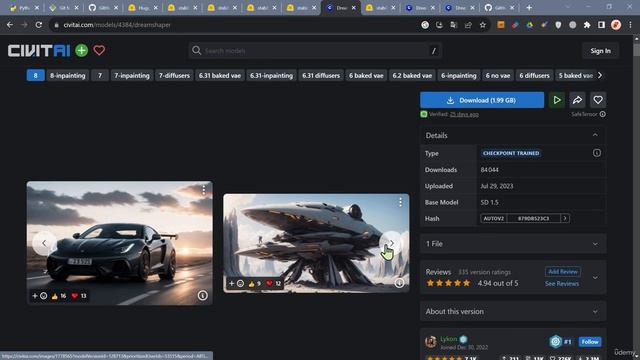
Task: Open the sports car thumbnail image
Action: point(120,243)
